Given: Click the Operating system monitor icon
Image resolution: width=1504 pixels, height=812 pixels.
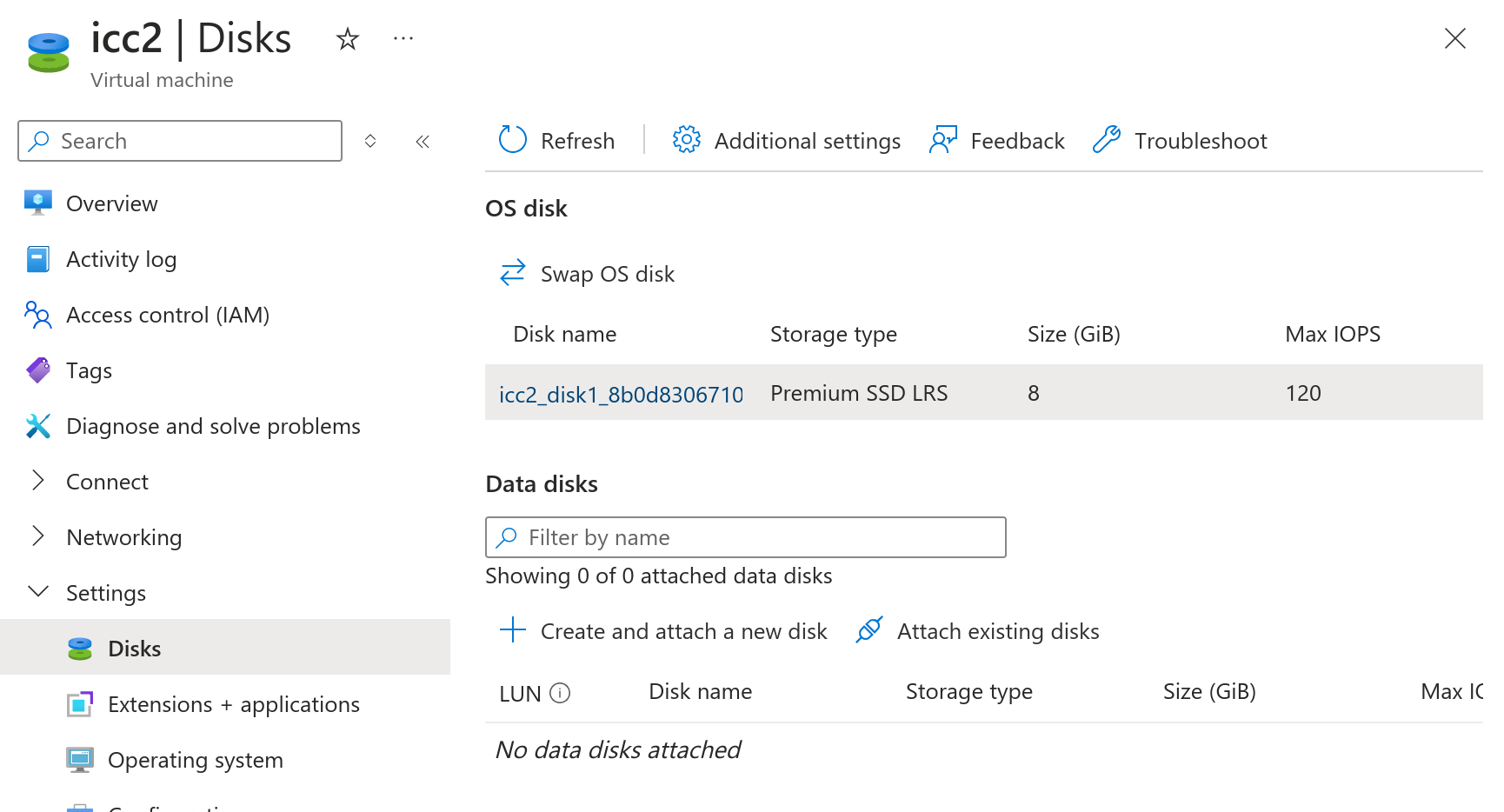Looking at the screenshot, I should (x=80, y=760).
